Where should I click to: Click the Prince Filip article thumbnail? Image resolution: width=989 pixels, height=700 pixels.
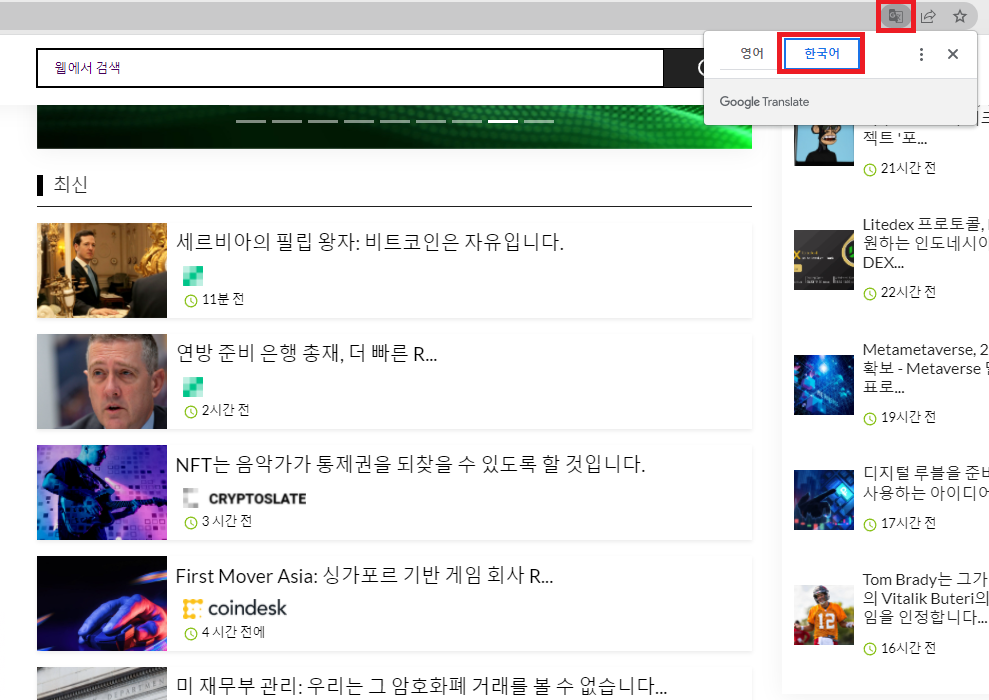pyautogui.click(x=102, y=270)
